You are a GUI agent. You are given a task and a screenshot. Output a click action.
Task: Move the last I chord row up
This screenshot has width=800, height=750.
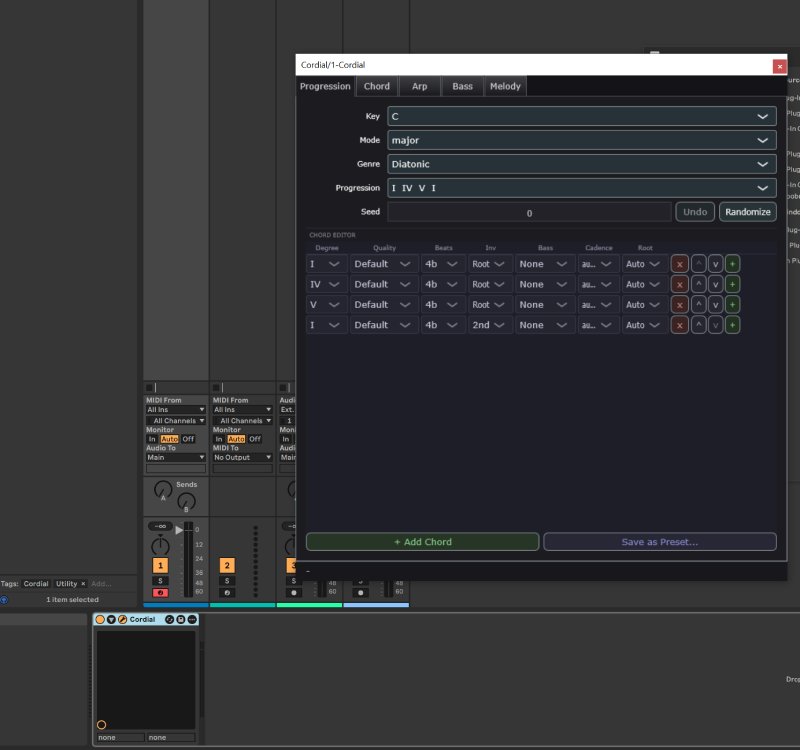[x=698, y=325]
